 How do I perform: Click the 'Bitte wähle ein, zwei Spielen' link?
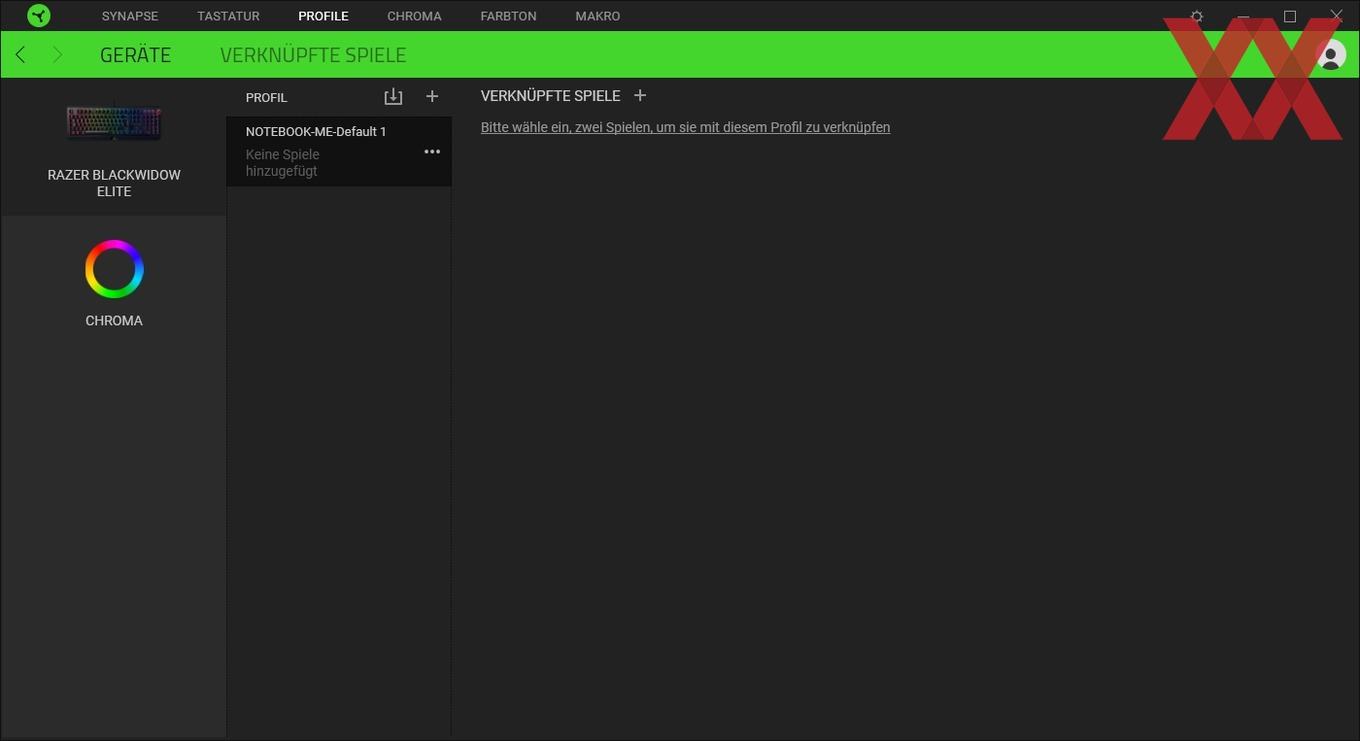click(x=685, y=127)
